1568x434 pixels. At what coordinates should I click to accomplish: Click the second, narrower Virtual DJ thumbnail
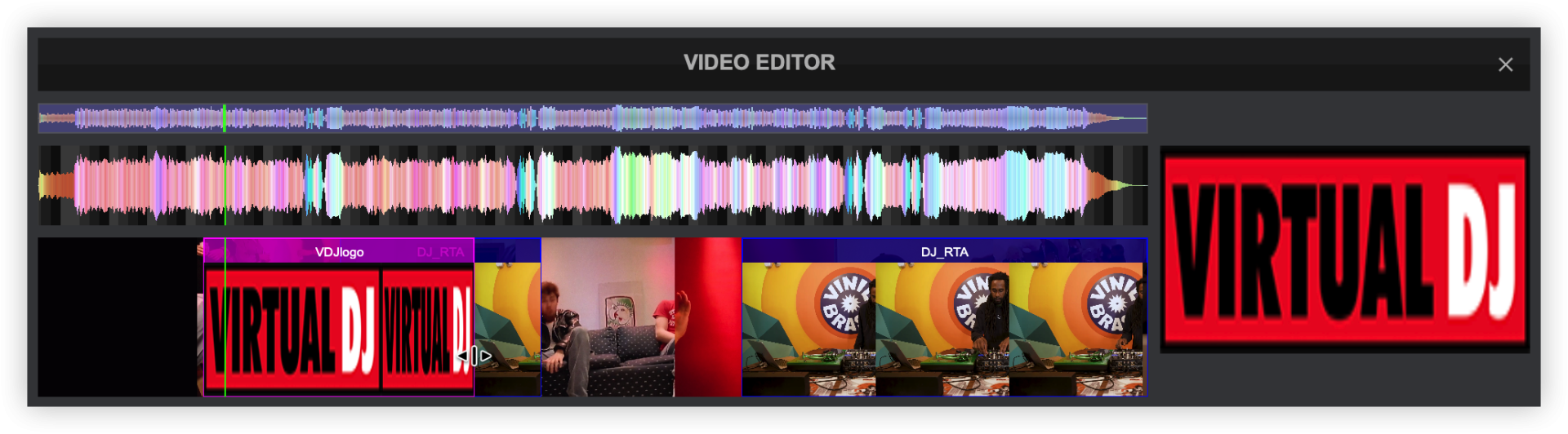(426, 326)
